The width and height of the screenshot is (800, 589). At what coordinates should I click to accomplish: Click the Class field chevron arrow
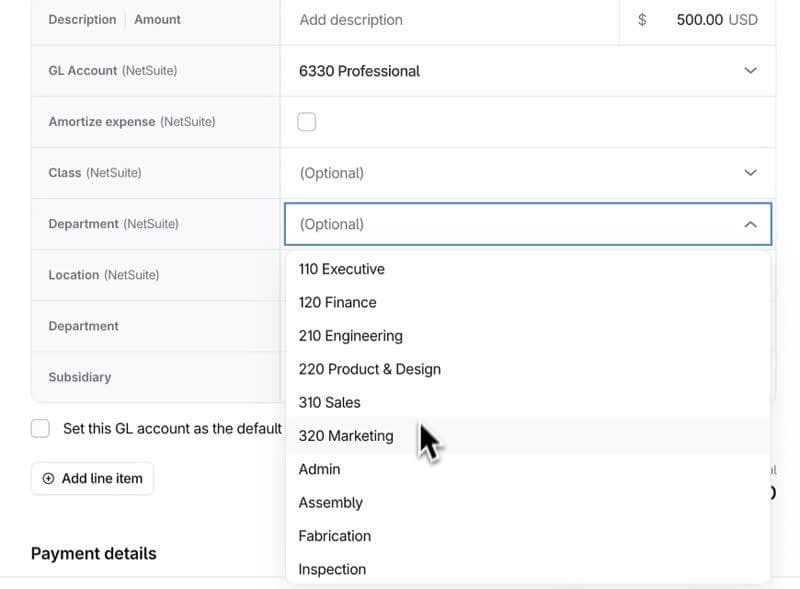point(750,173)
